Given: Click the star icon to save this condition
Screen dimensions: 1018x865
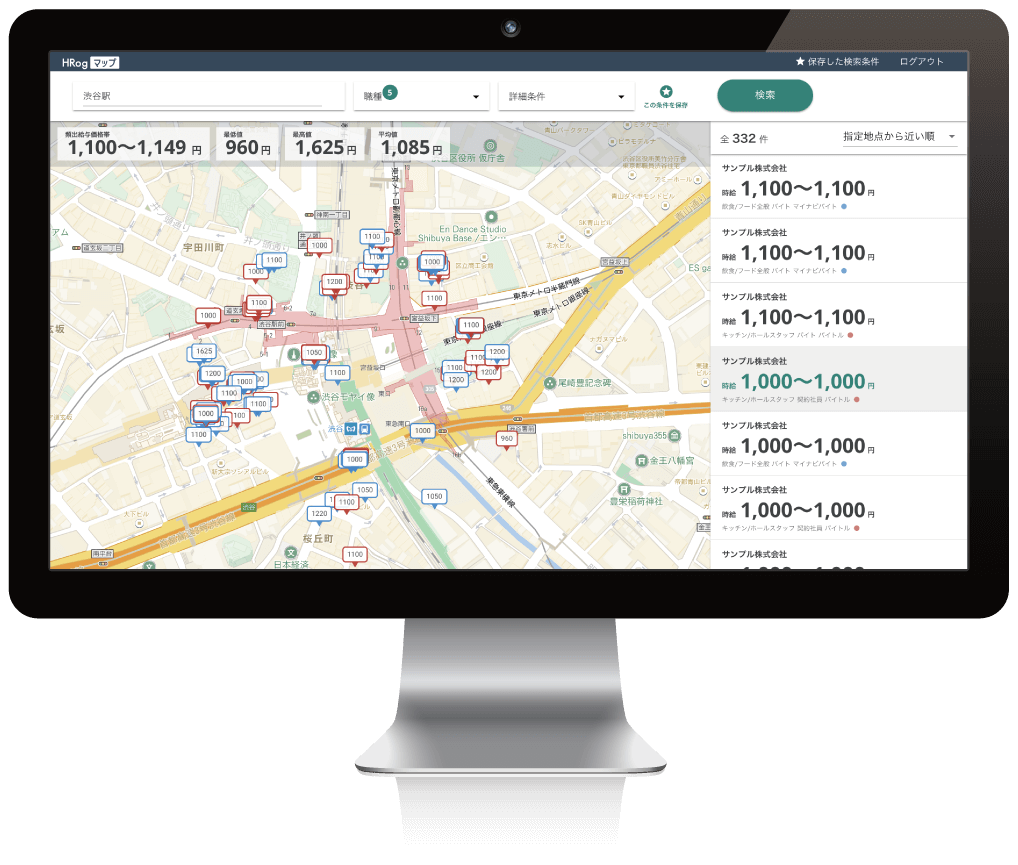Looking at the screenshot, I should [x=666, y=92].
